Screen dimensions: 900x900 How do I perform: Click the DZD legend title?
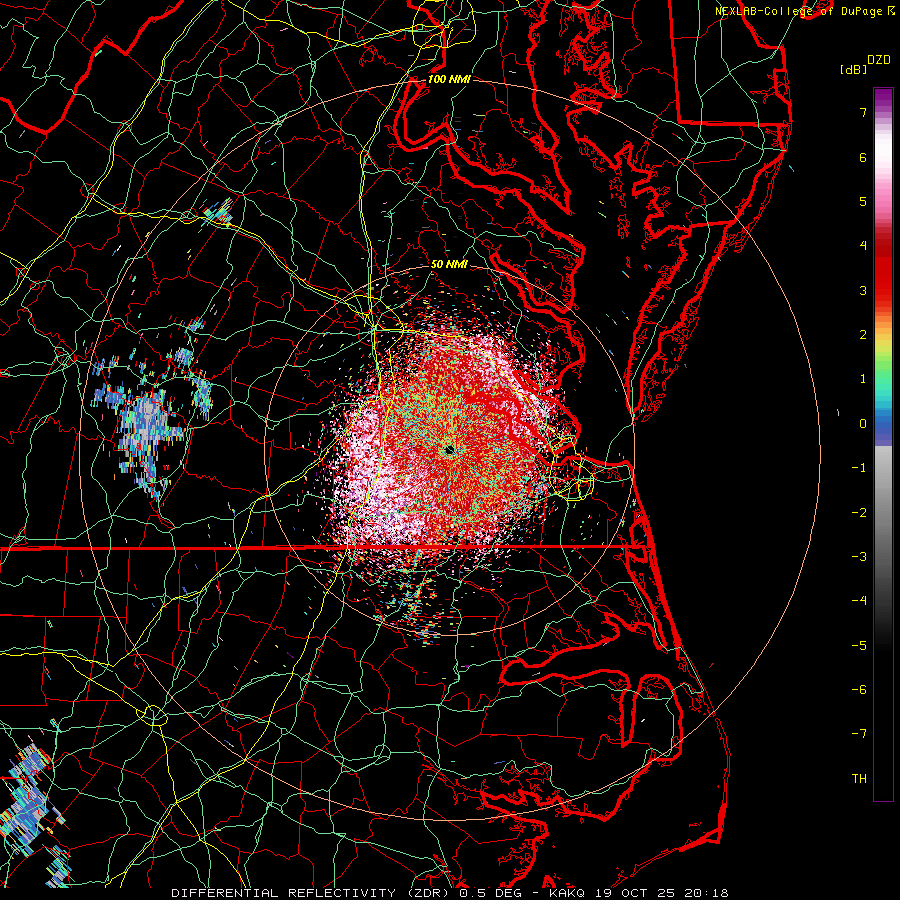(879, 60)
